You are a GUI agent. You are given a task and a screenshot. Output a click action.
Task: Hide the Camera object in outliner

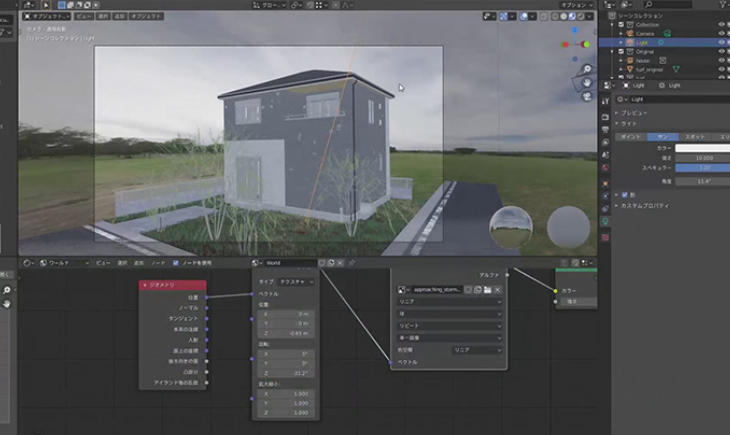click(x=722, y=33)
